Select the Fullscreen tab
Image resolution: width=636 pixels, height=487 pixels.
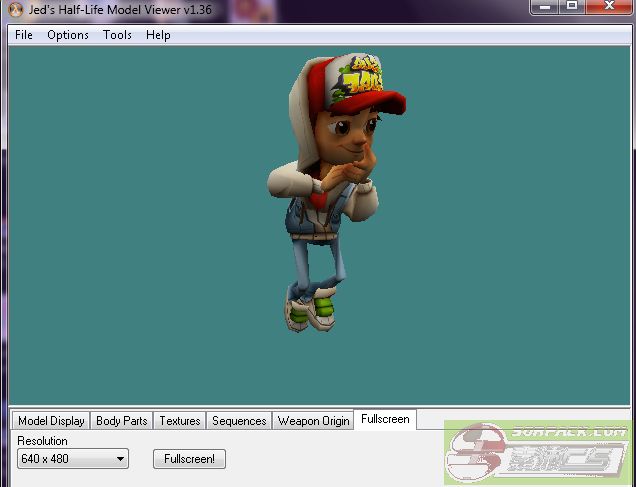[385, 419]
